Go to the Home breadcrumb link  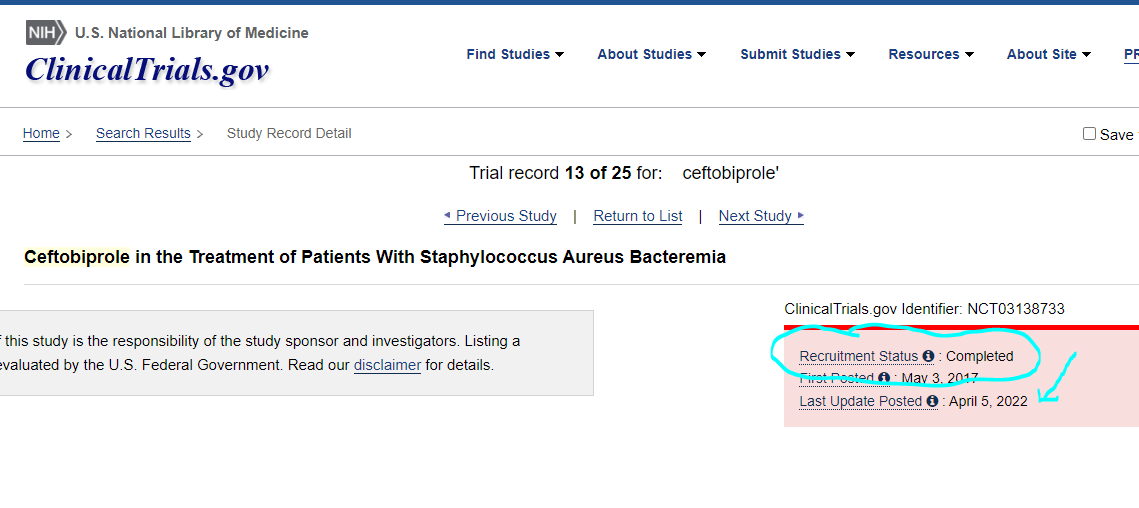click(41, 133)
